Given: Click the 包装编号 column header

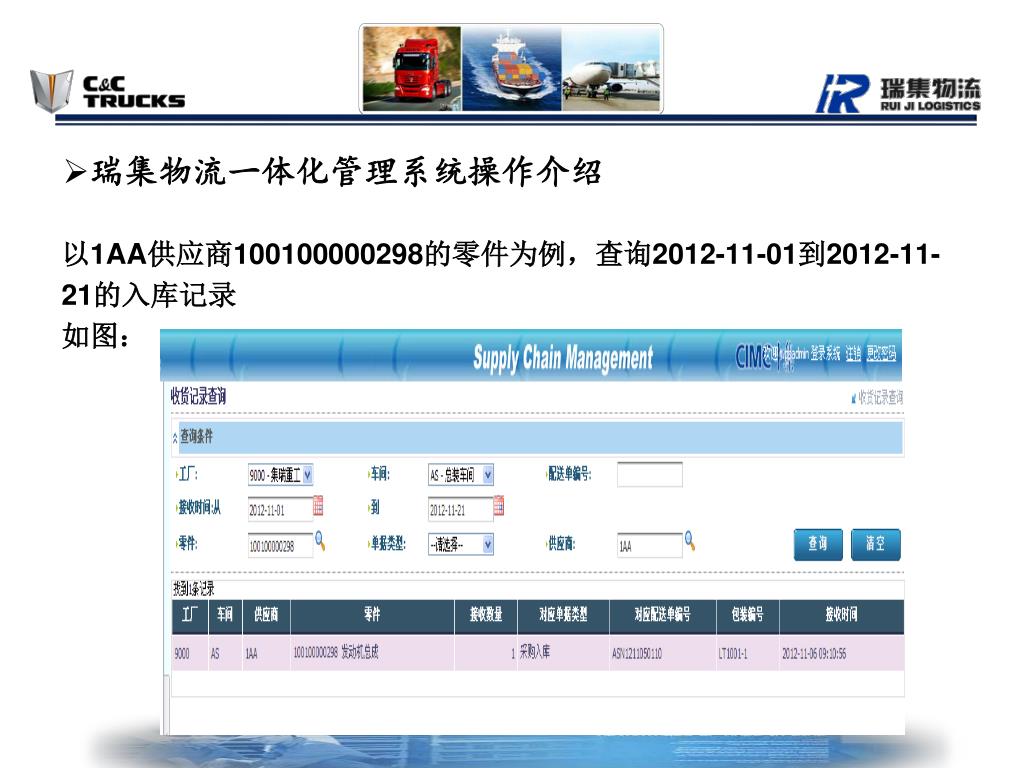Looking at the screenshot, I should coord(748,616).
